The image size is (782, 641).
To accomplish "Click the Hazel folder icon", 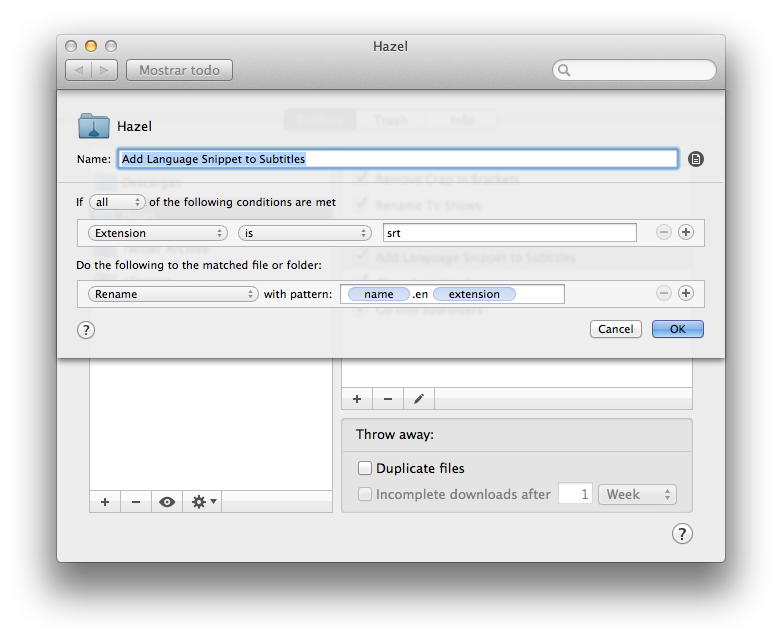I will click(93, 126).
